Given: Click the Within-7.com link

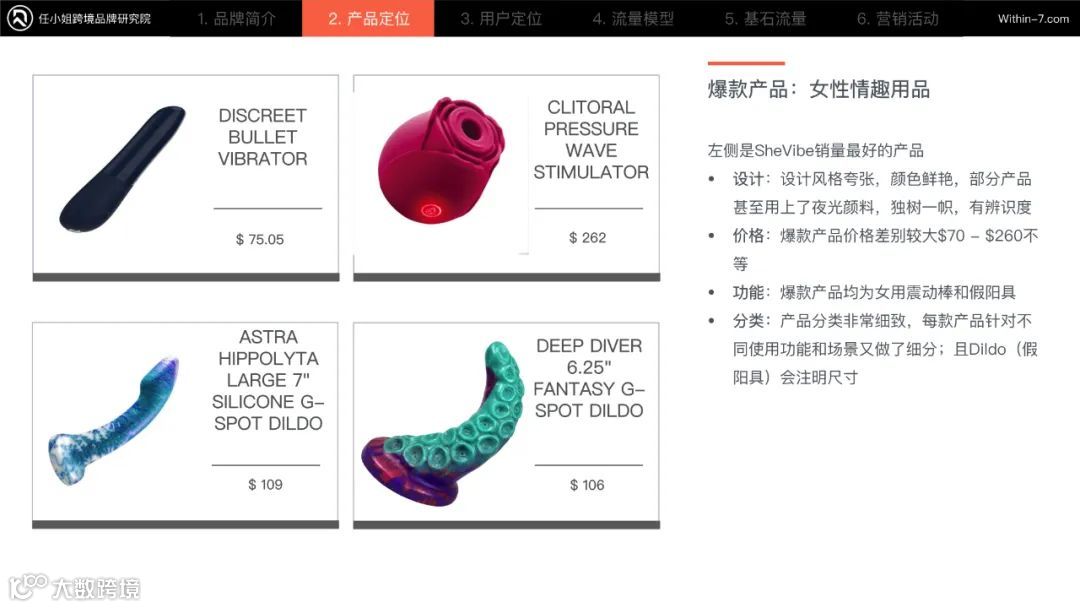Looking at the screenshot, I should (1033, 19).
